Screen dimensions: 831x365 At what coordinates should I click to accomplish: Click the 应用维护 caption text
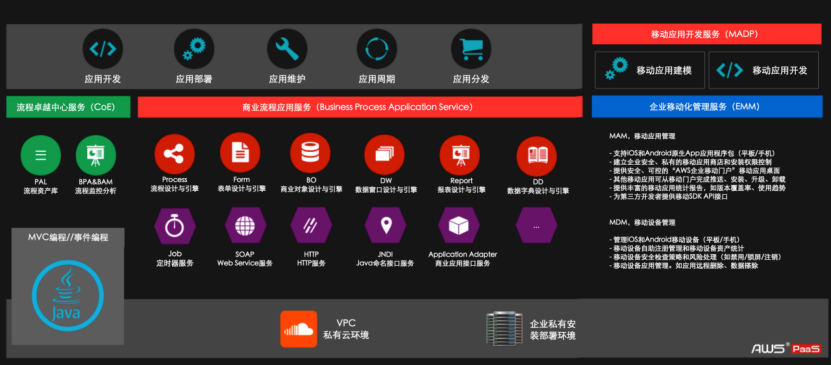click(287, 79)
